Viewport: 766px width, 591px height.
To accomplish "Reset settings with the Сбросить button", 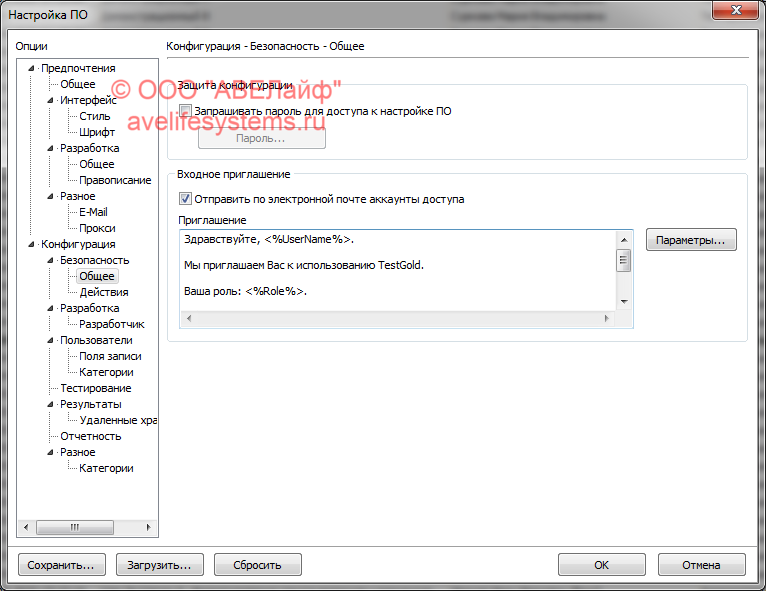I will 257,565.
